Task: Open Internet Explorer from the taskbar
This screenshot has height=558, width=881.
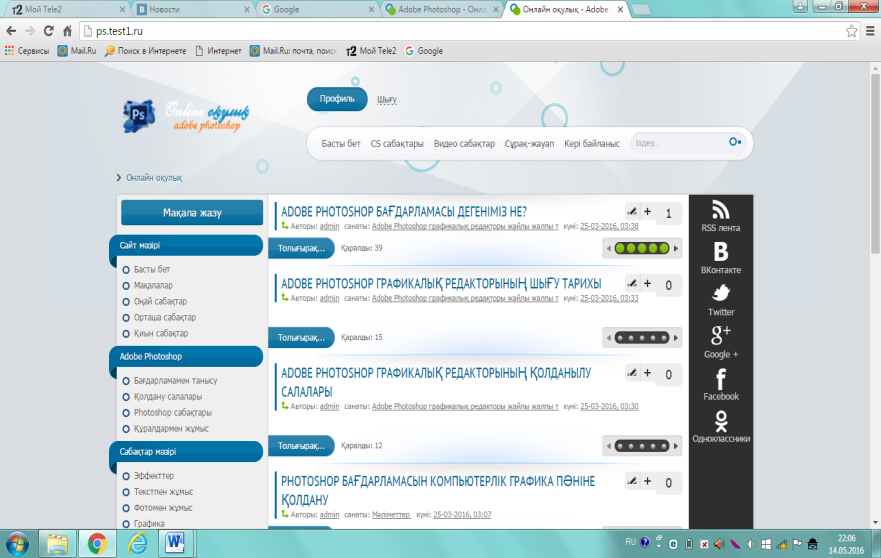Action: click(x=137, y=544)
